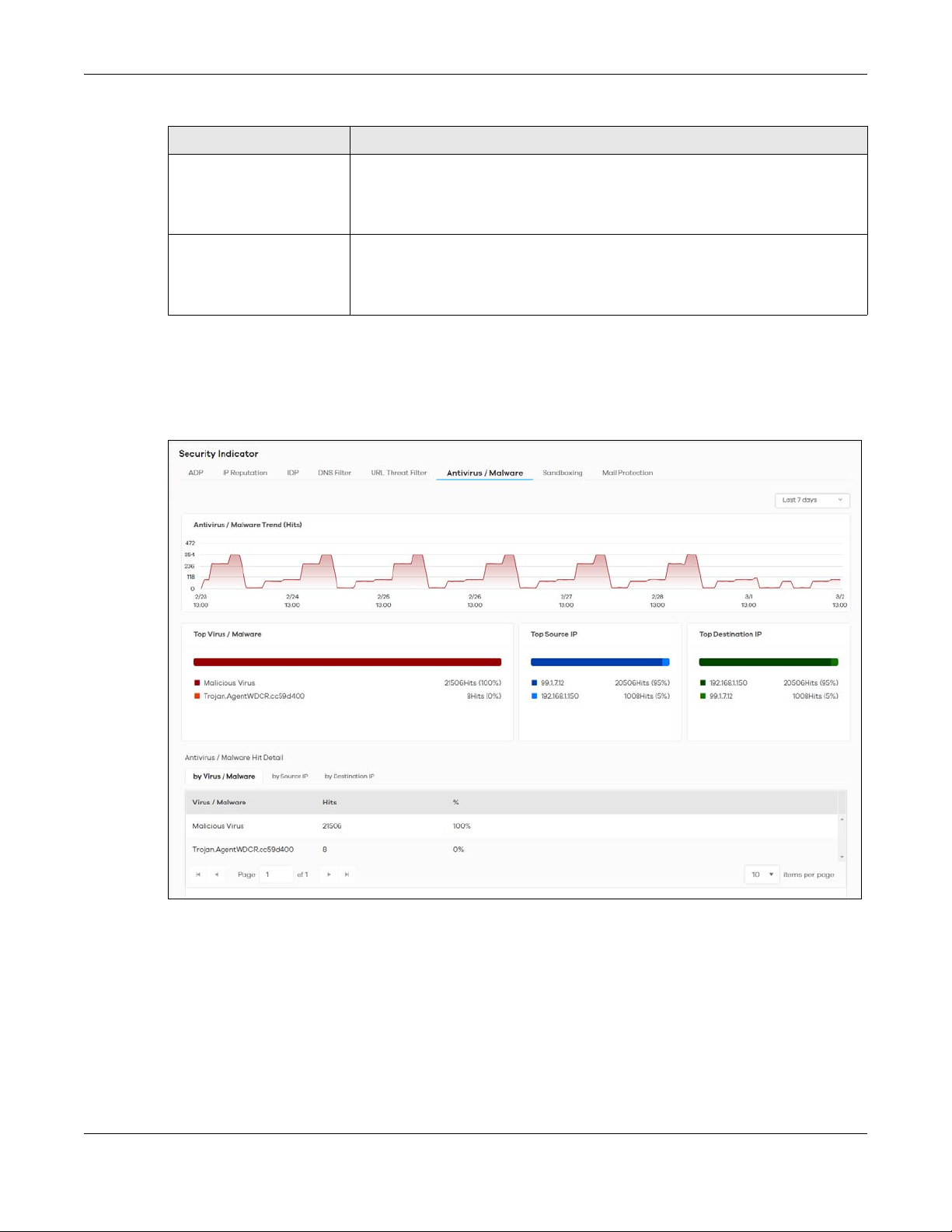
Task: Click the Top Virus / Malware red bar
Action: coord(347,662)
